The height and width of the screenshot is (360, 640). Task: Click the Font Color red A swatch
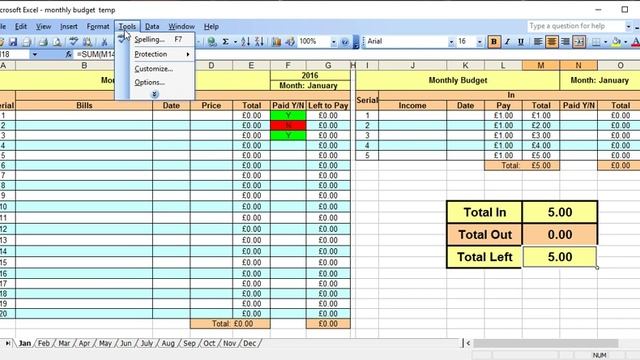pos(635,42)
